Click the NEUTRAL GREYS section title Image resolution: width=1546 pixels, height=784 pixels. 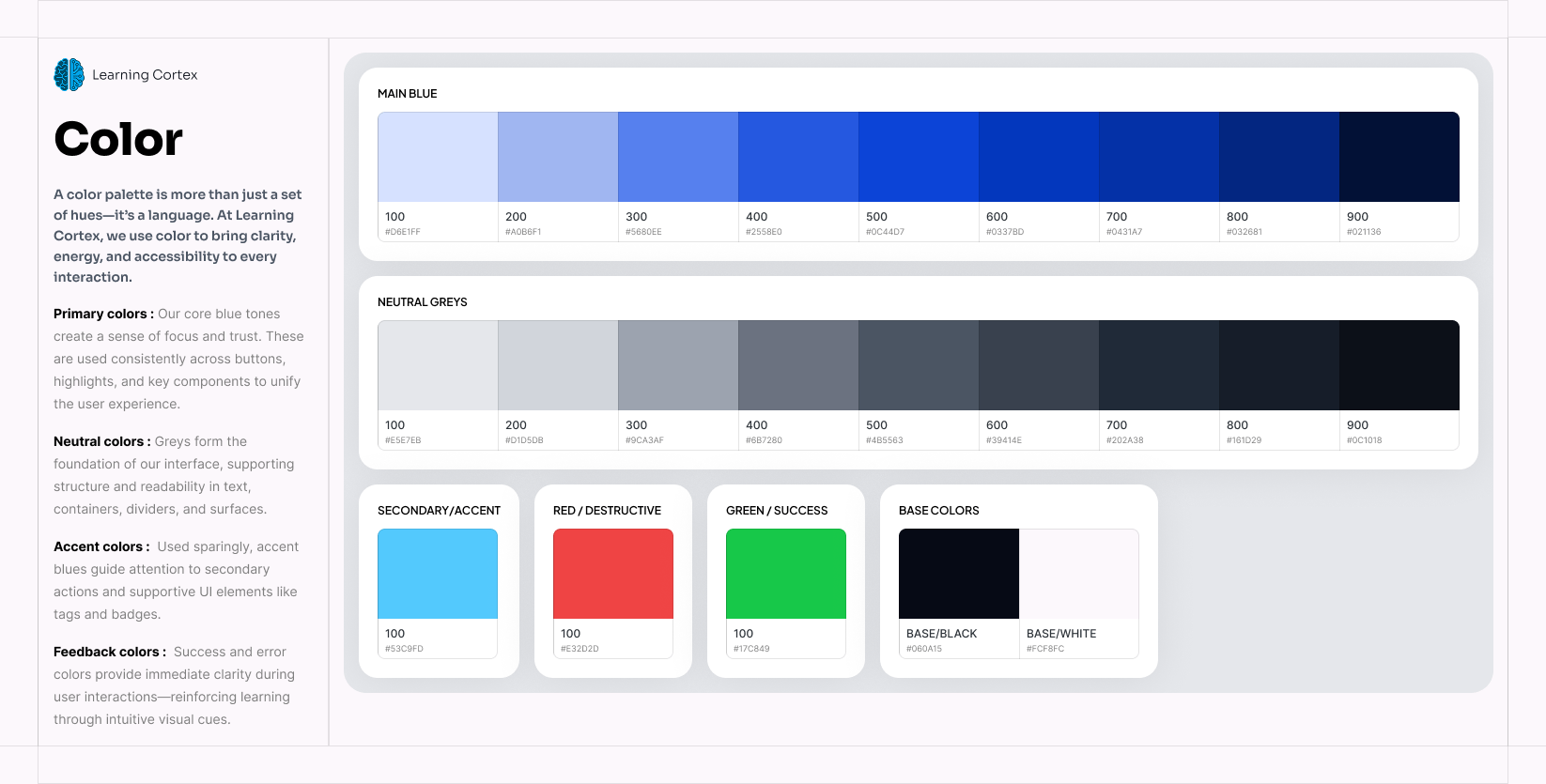click(423, 302)
